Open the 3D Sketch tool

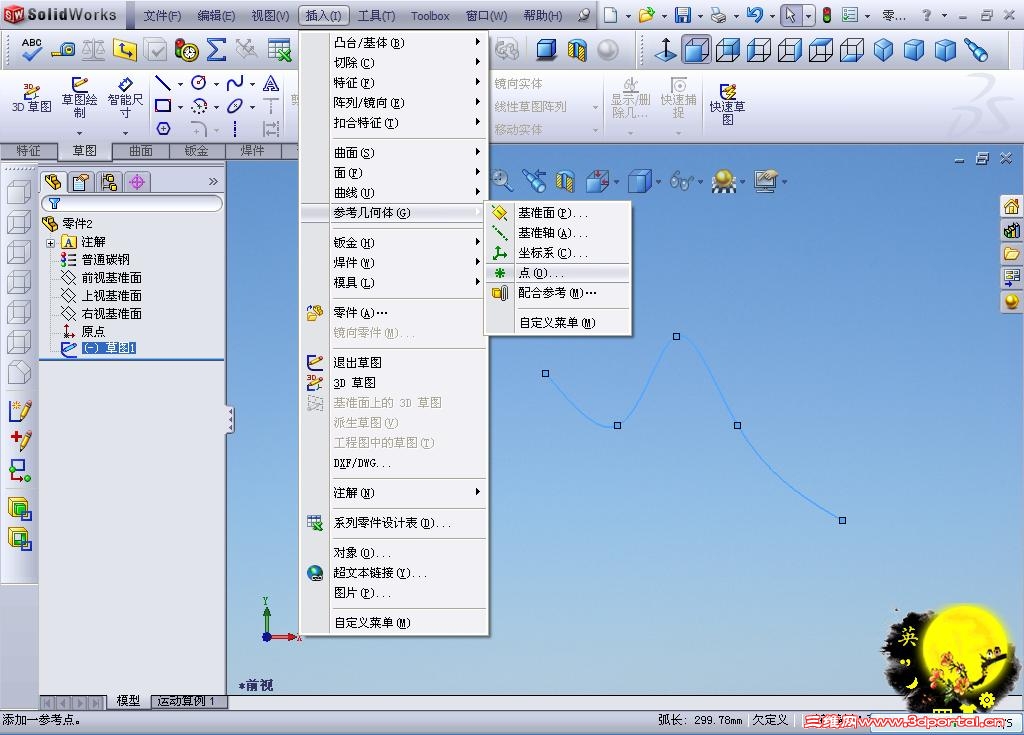31,97
